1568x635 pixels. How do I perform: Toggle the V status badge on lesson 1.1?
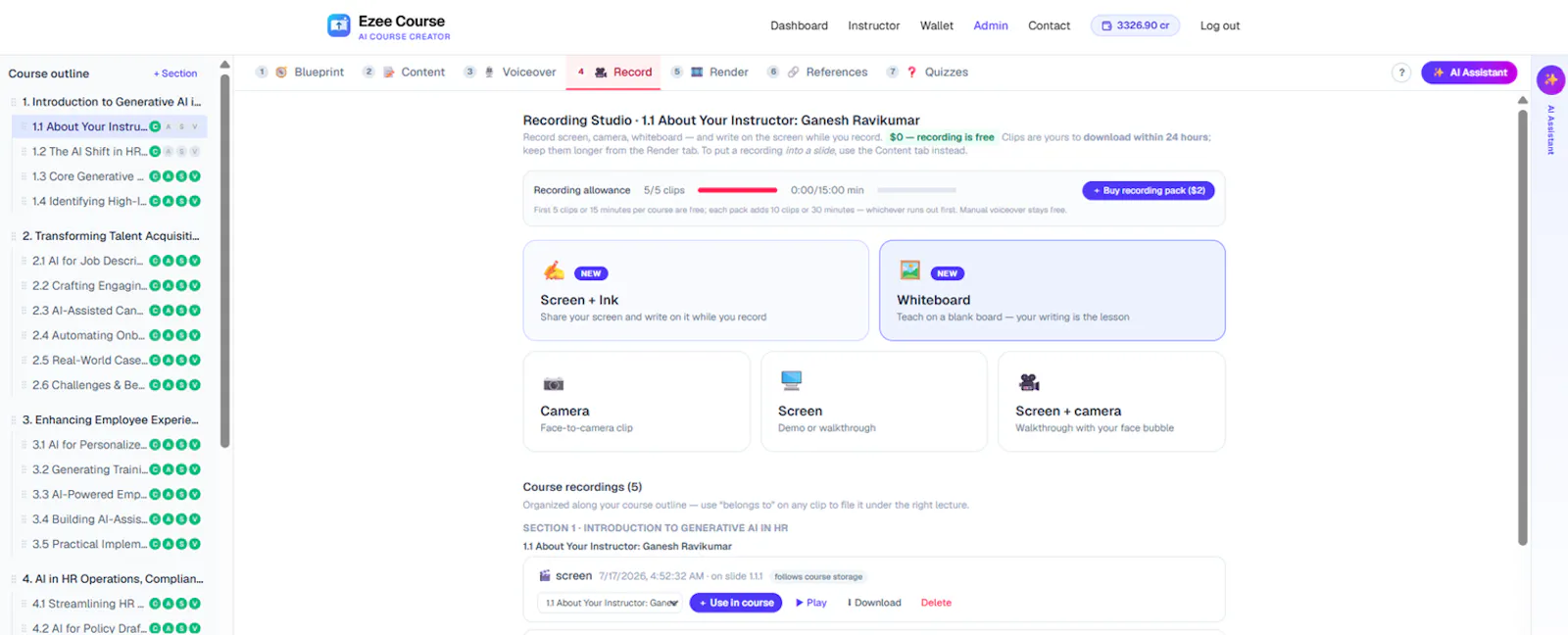(x=195, y=126)
